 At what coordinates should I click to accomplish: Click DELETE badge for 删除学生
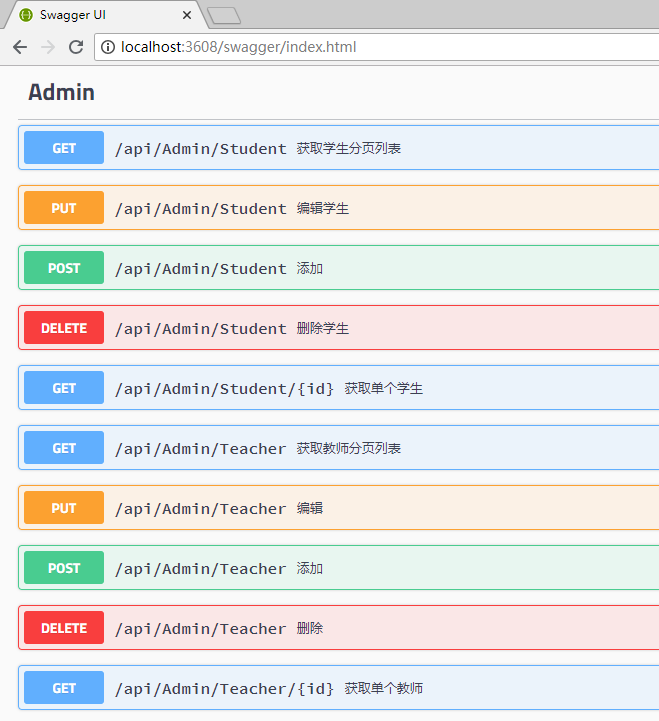(x=64, y=328)
